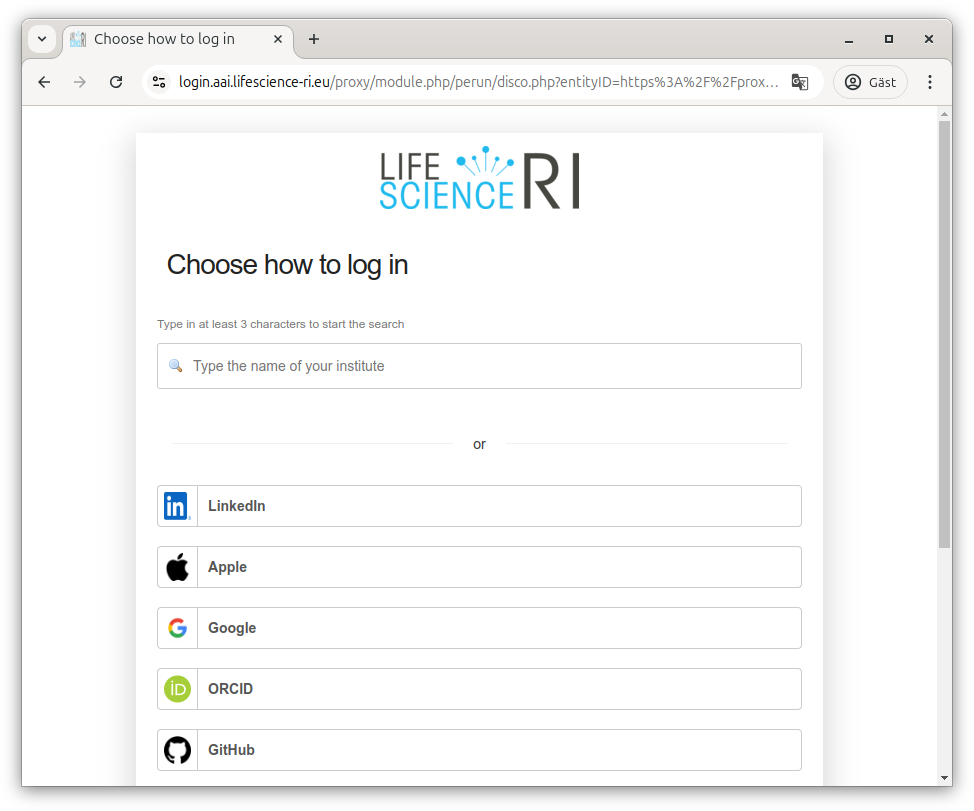Go back to previous page

[44, 82]
